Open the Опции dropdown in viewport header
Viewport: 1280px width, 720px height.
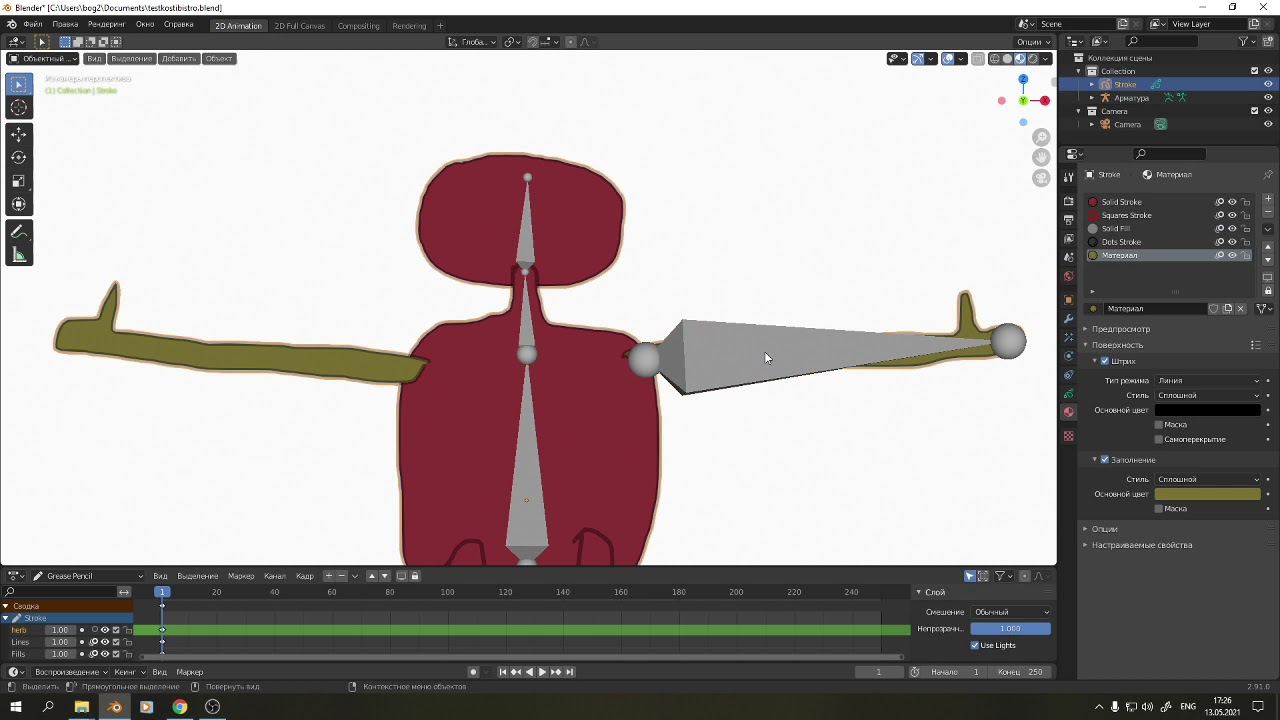(x=1033, y=42)
